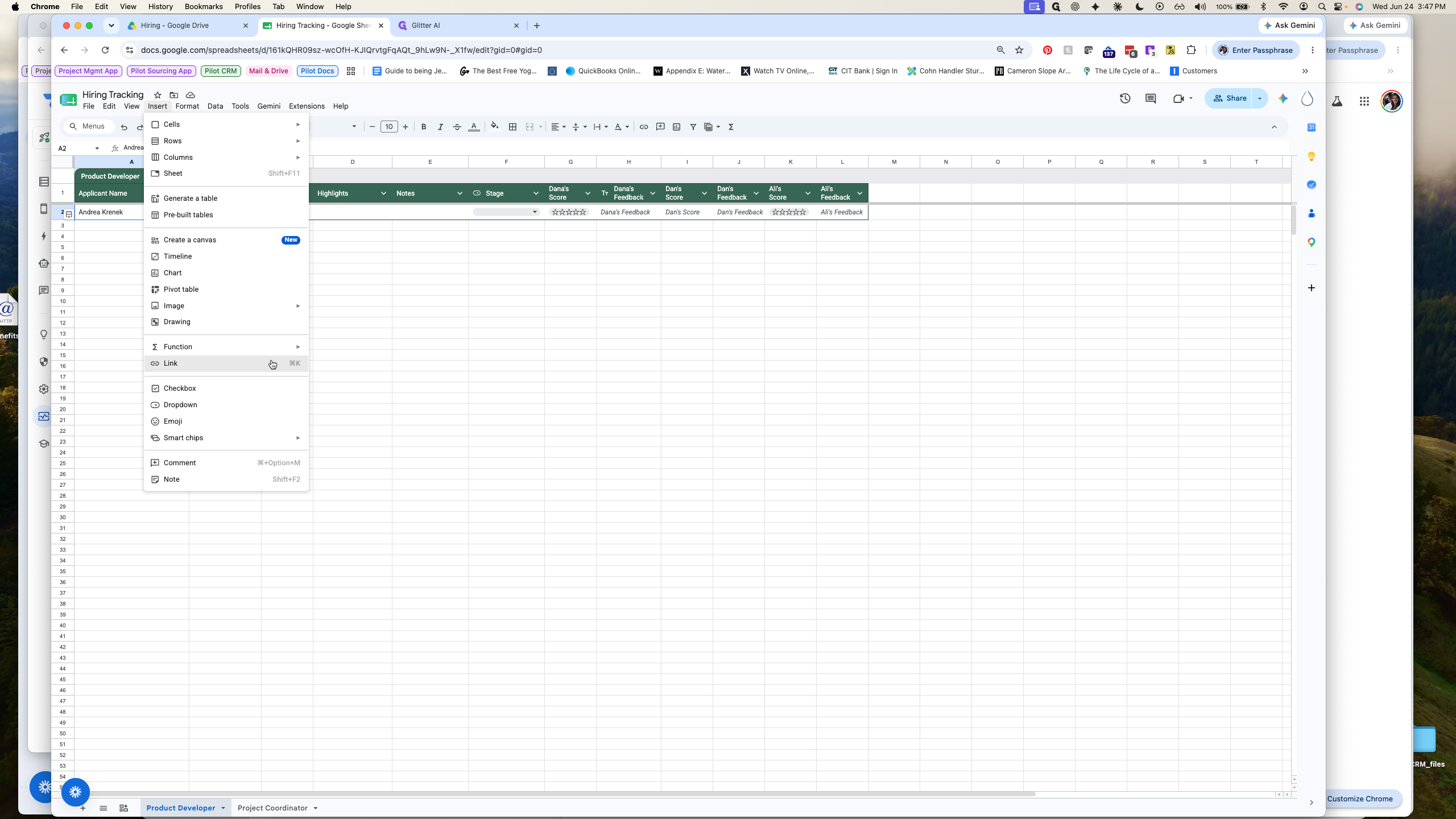Click the insert link toolbar icon
The width and height of the screenshot is (1456, 819).
pos(644,127)
